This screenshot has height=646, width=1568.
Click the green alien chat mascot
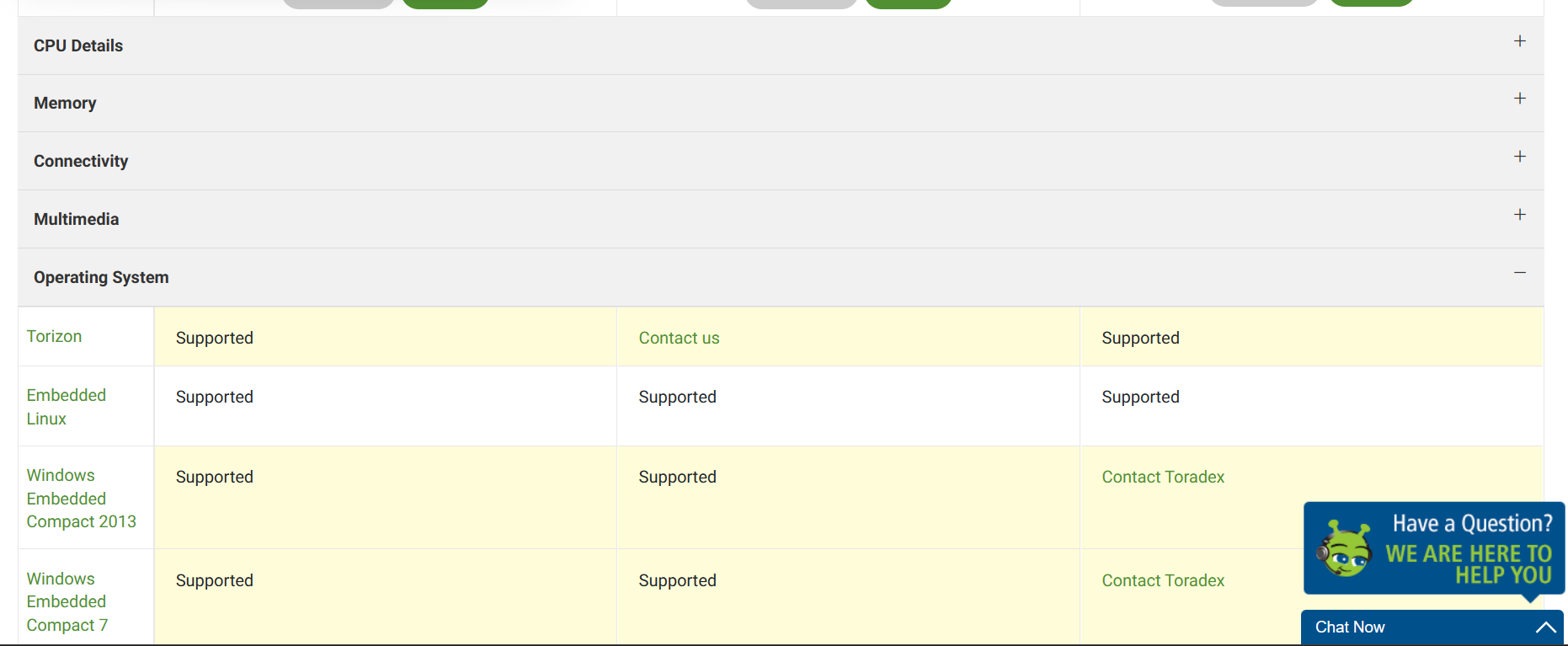tap(1344, 549)
